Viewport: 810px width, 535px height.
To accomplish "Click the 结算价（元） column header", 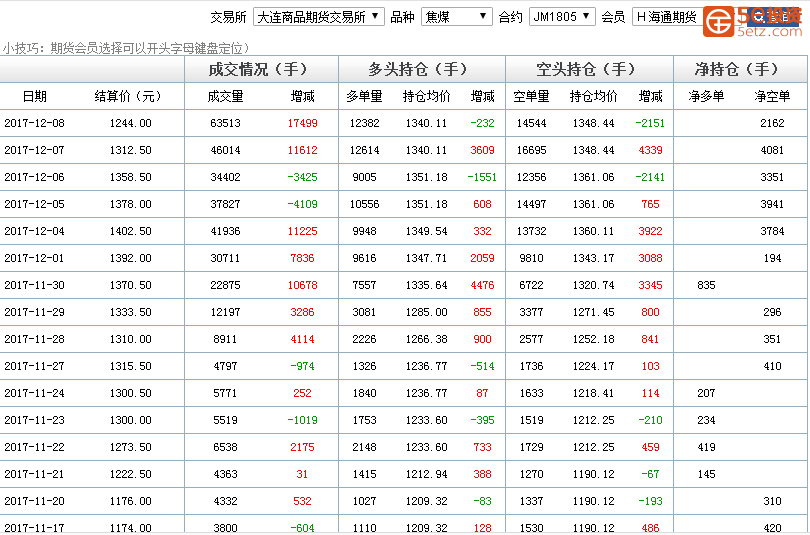I will [129, 96].
